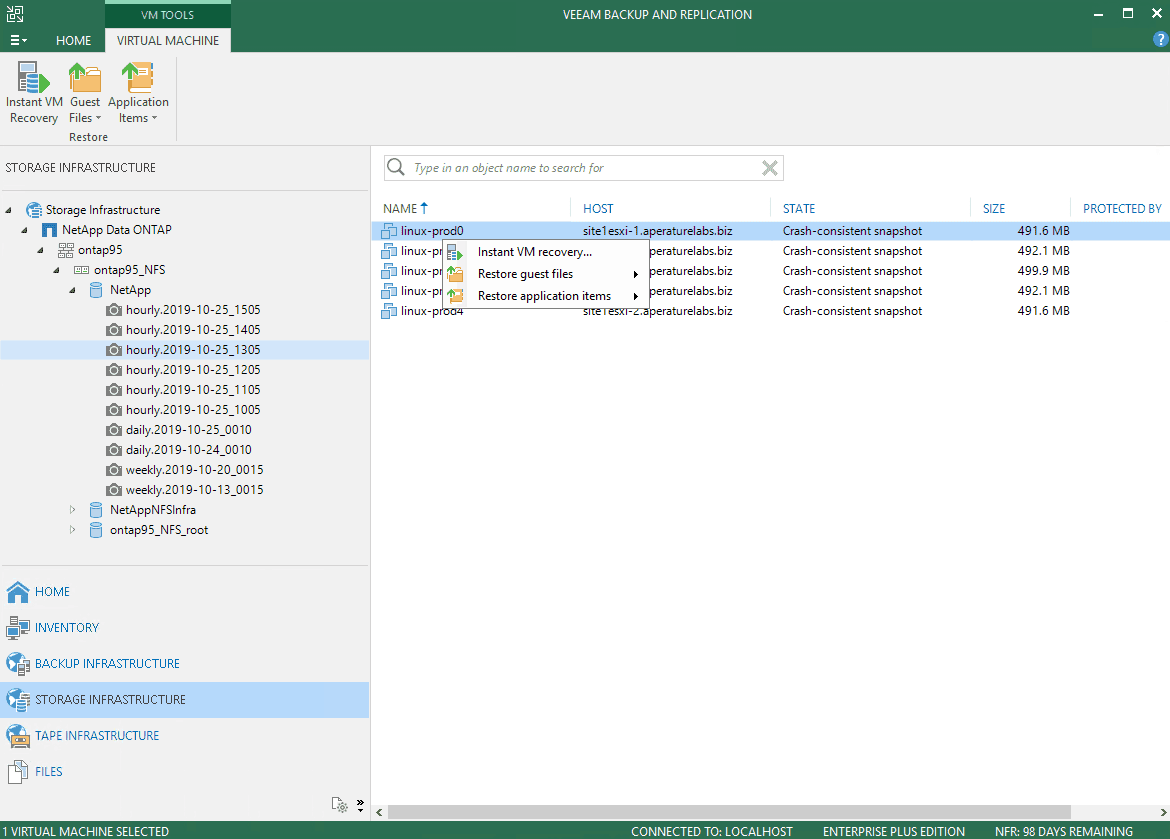Open the BACKUP INFRASTRUCTURE view
This screenshot has height=839, width=1170.
point(184,664)
